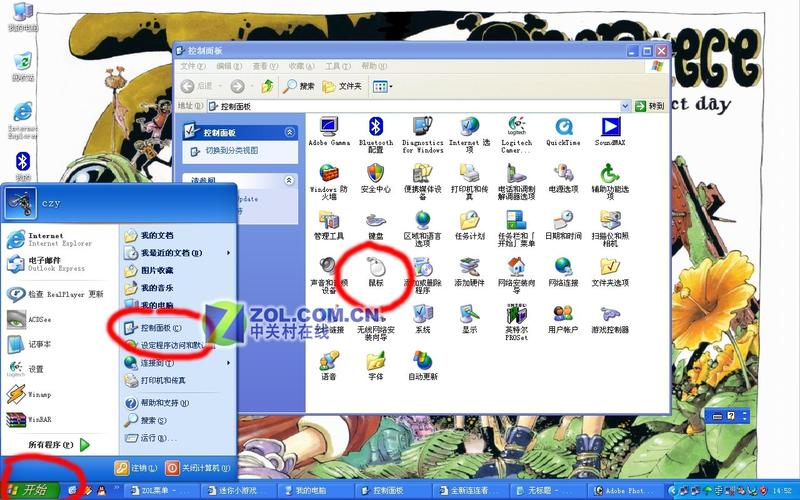Viewport: 800px width, 500px height.
Task: Click the 关闭计算机(U) button
Action: click(197, 467)
